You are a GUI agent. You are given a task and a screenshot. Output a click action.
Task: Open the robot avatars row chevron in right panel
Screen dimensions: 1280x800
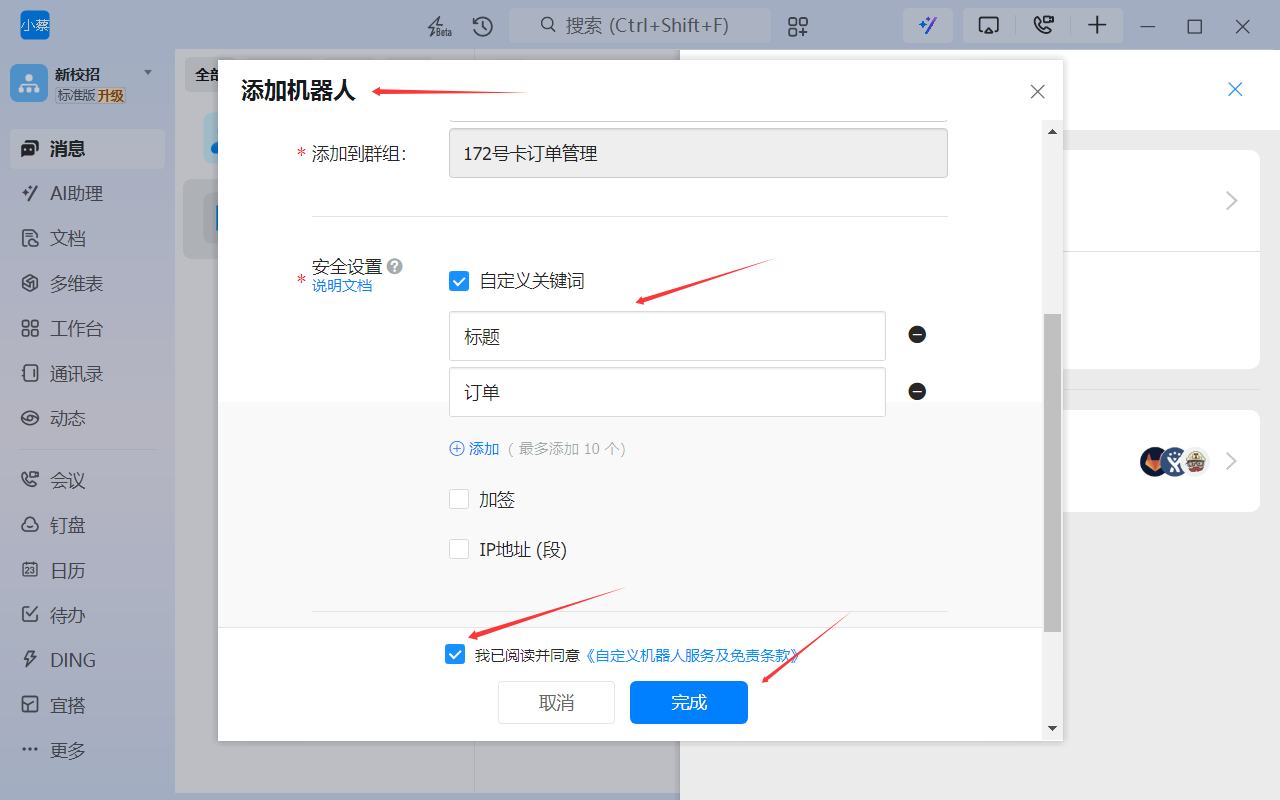tap(1232, 461)
